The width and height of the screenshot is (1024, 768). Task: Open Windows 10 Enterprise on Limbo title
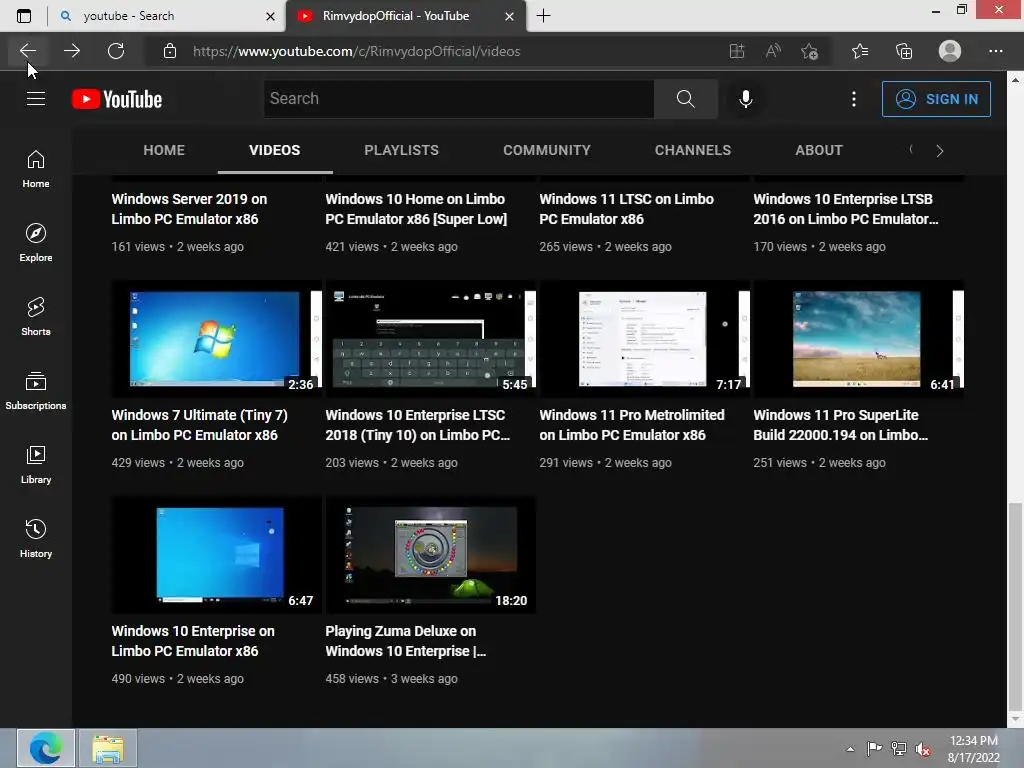coord(193,641)
